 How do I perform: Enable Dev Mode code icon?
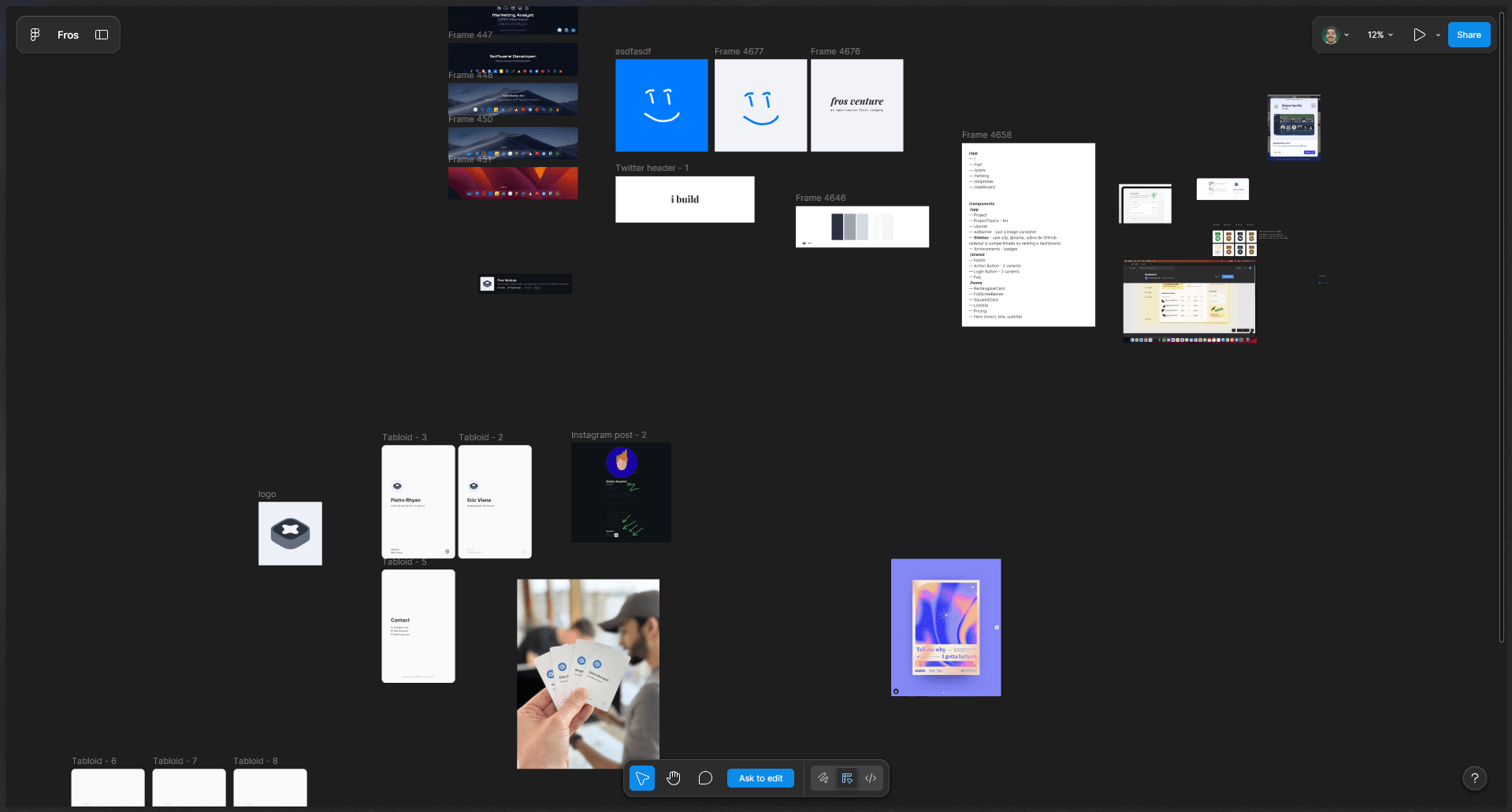point(871,778)
